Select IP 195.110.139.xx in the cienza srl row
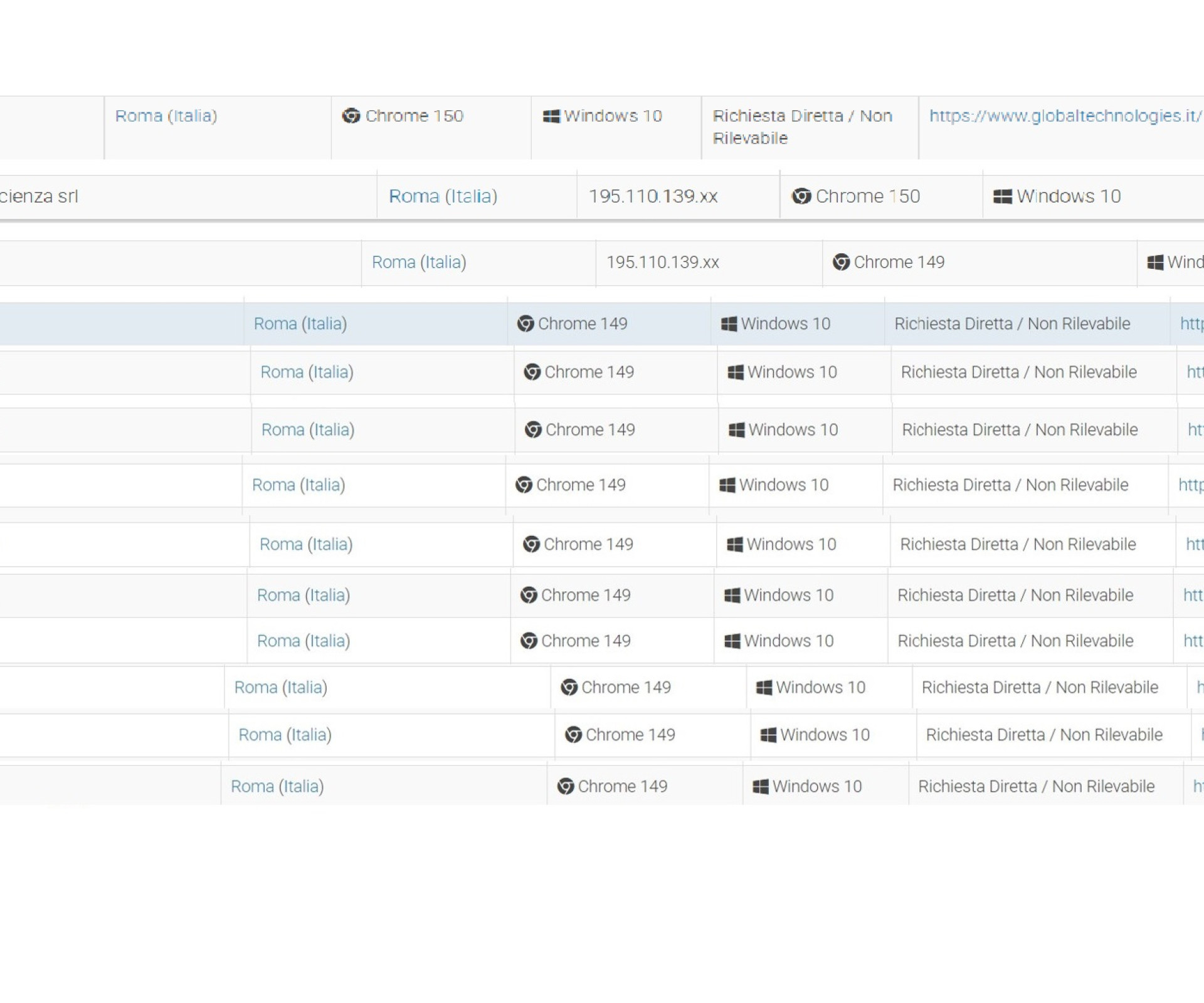 [x=653, y=196]
